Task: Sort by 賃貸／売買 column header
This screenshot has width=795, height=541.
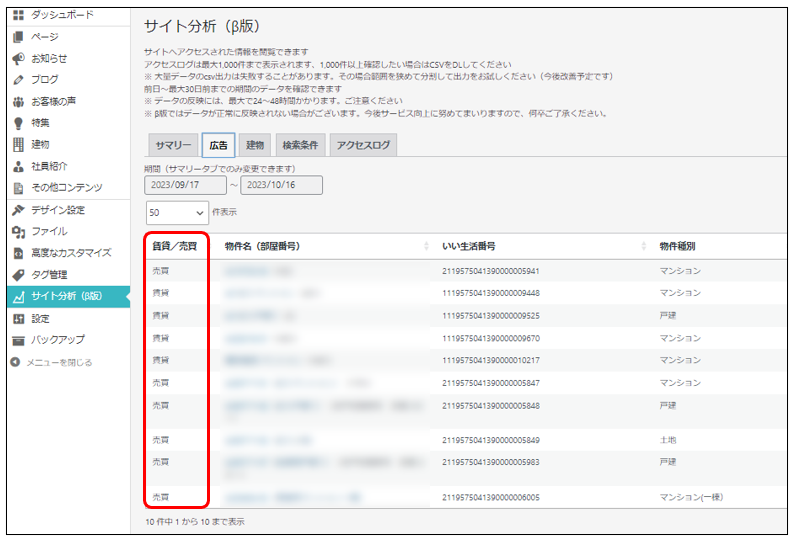Action: pyautogui.click(x=174, y=246)
